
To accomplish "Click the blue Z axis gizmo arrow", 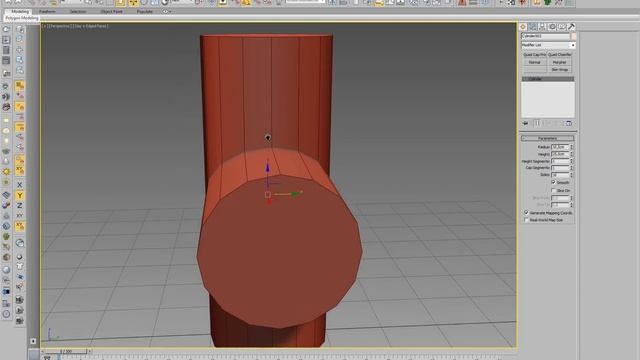I will 267,167.
